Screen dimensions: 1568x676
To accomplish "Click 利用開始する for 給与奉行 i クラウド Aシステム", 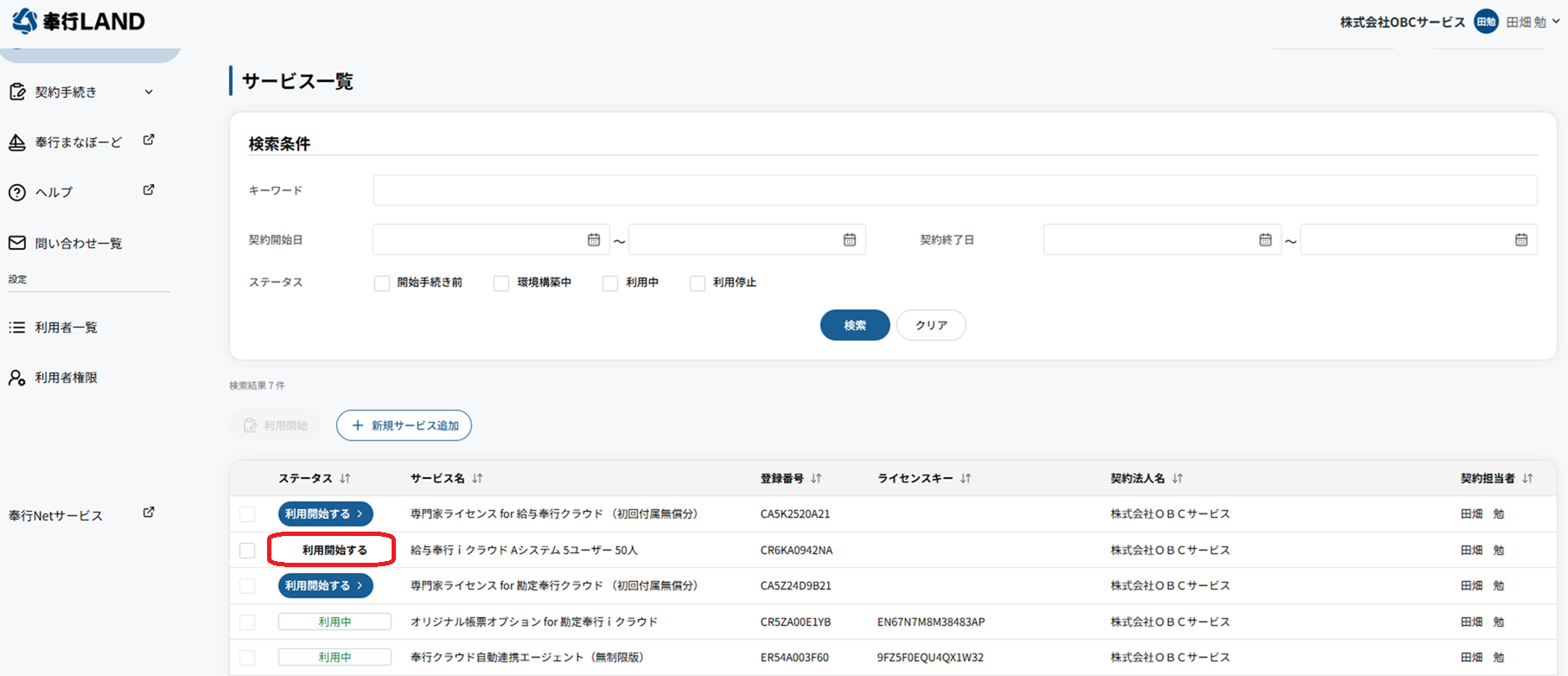I will (334, 550).
